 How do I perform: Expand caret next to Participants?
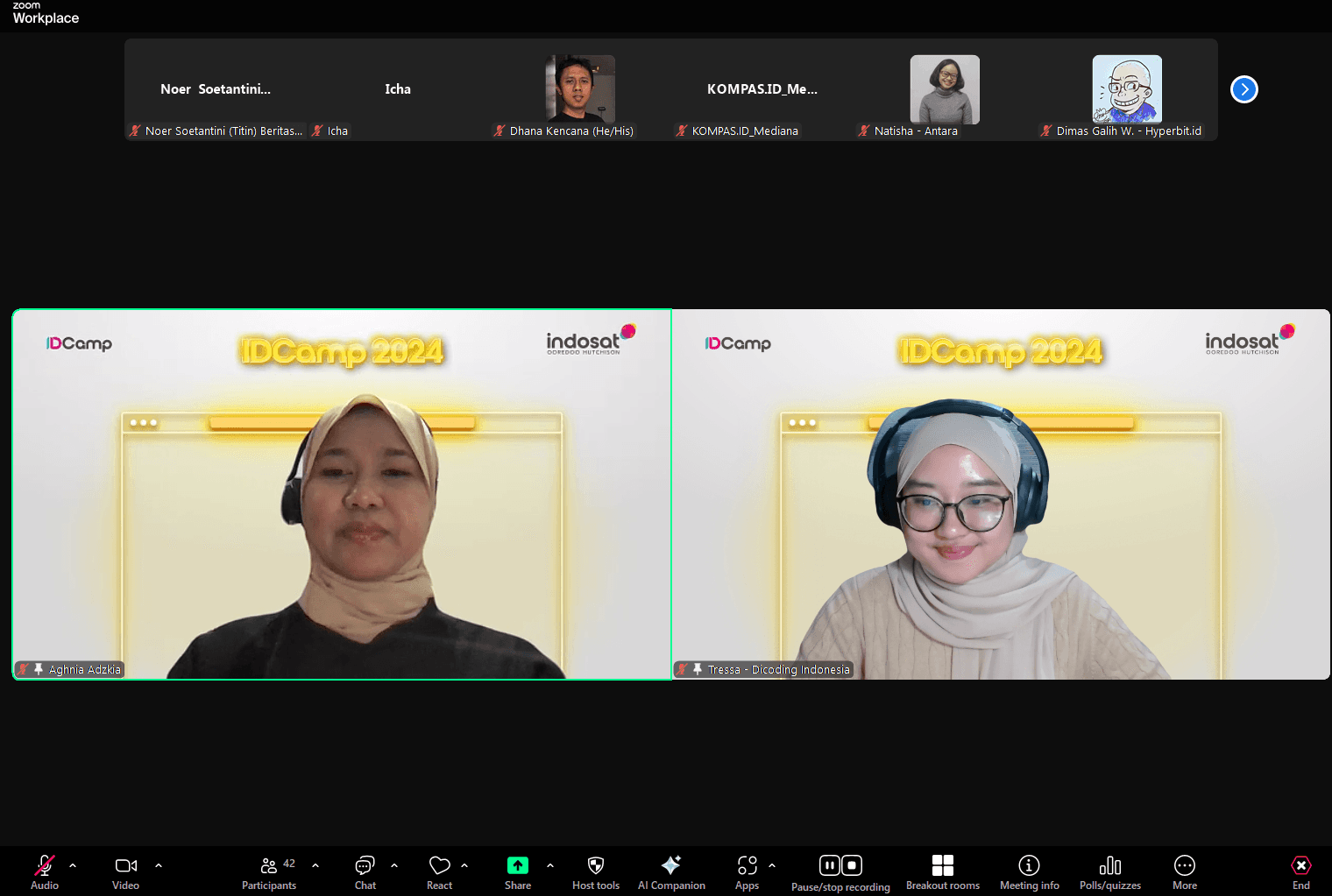(x=315, y=865)
